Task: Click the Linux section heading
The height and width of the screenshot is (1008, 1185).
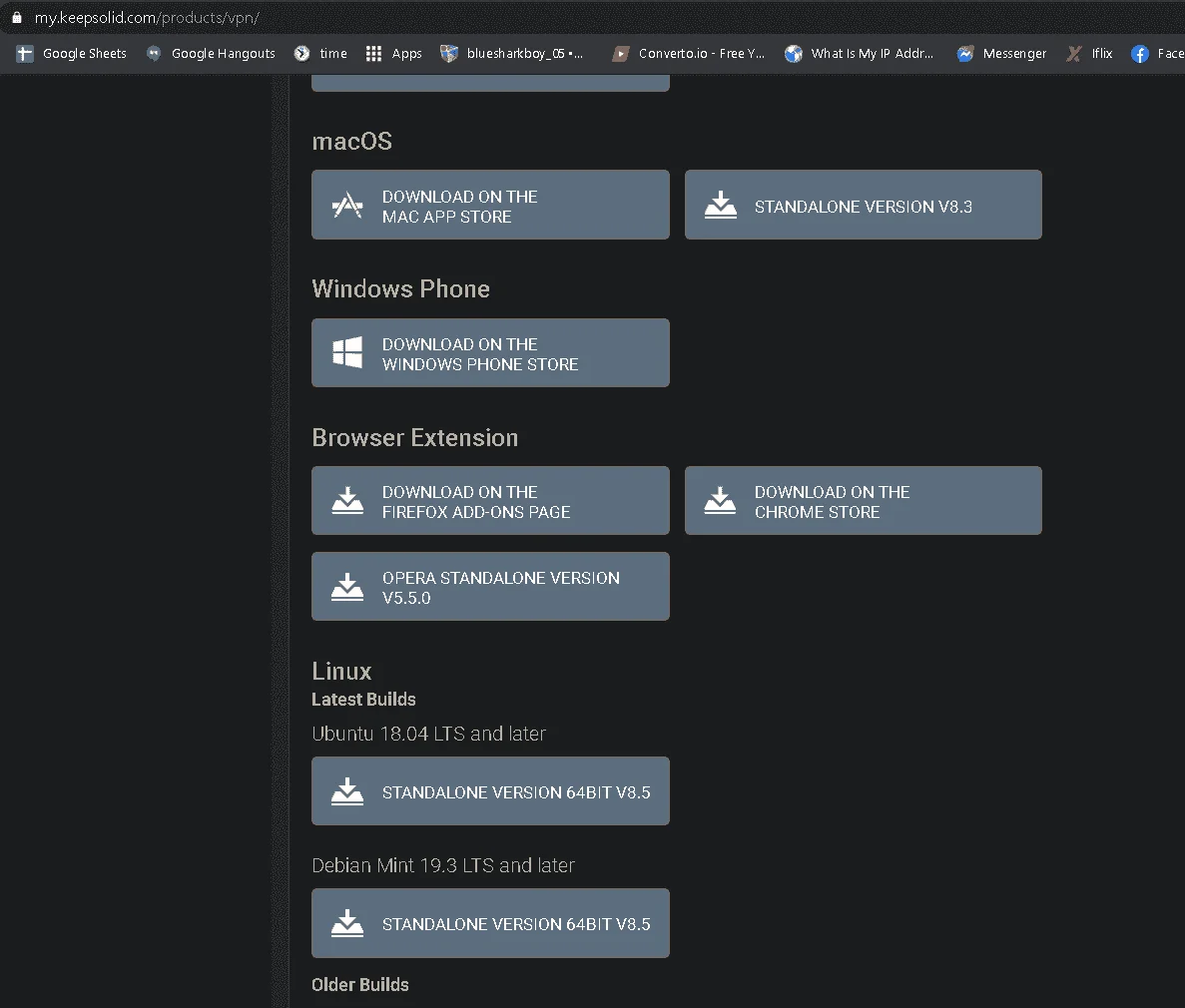Action: (341, 671)
